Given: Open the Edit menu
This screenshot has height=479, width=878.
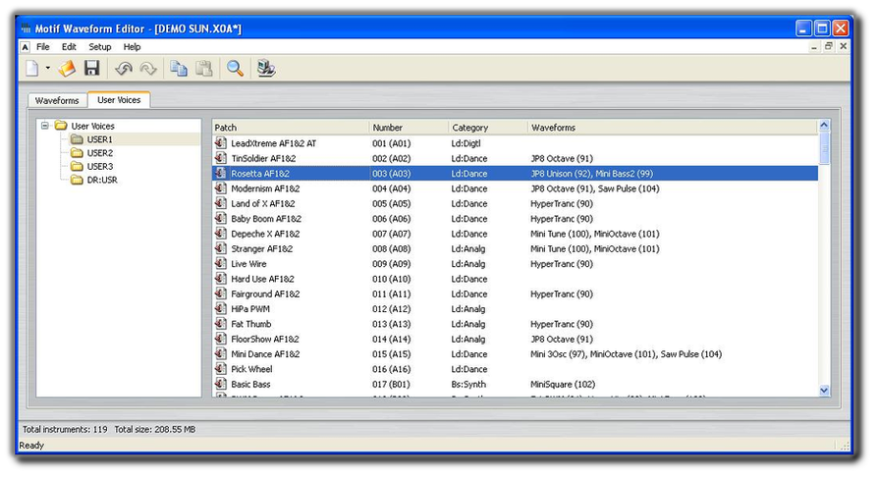Looking at the screenshot, I should click(69, 47).
